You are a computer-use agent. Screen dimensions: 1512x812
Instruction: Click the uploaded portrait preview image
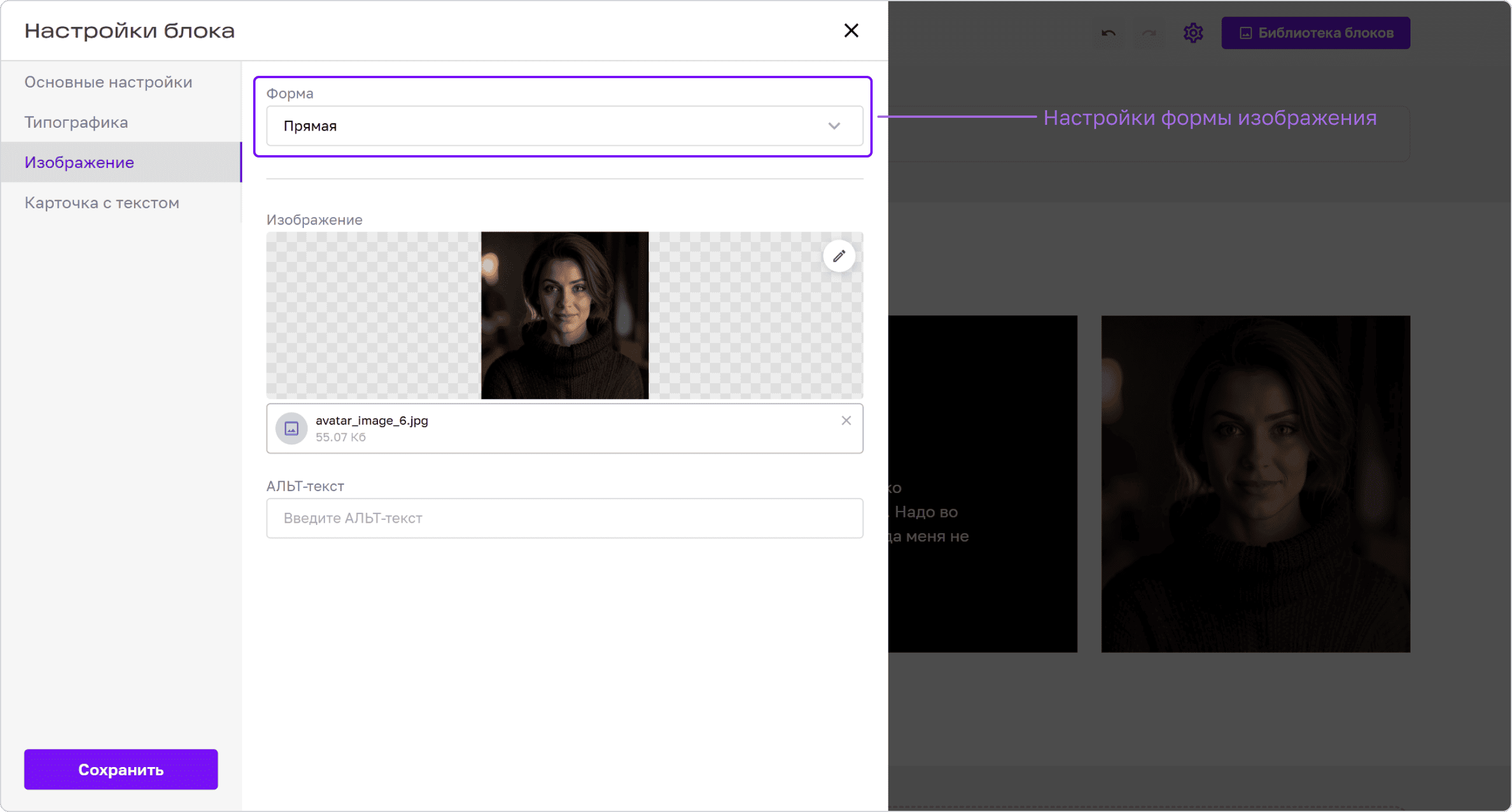pyautogui.click(x=565, y=315)
